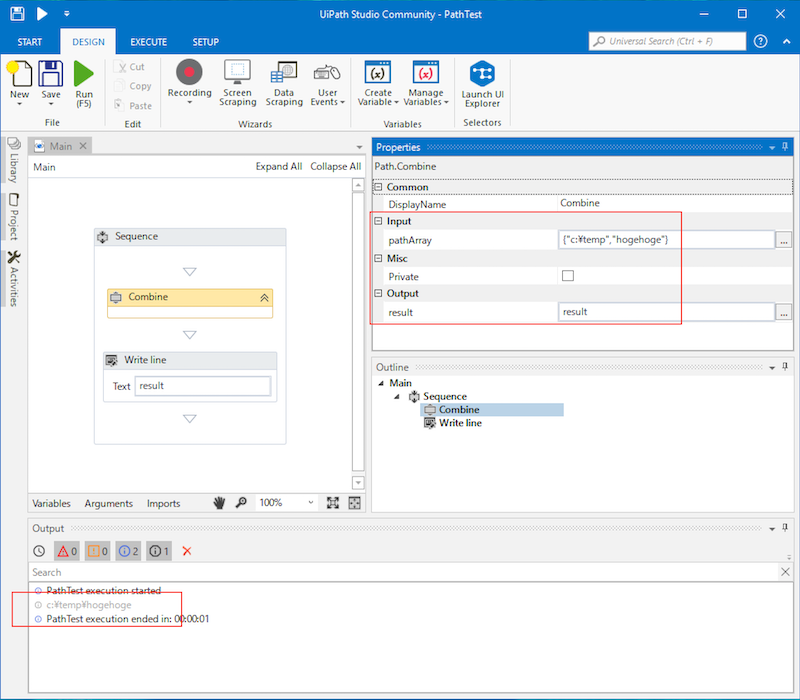Click Manage Variables in ribbon
The width and height of the screenshot is (800, 700).
(426, 84)
